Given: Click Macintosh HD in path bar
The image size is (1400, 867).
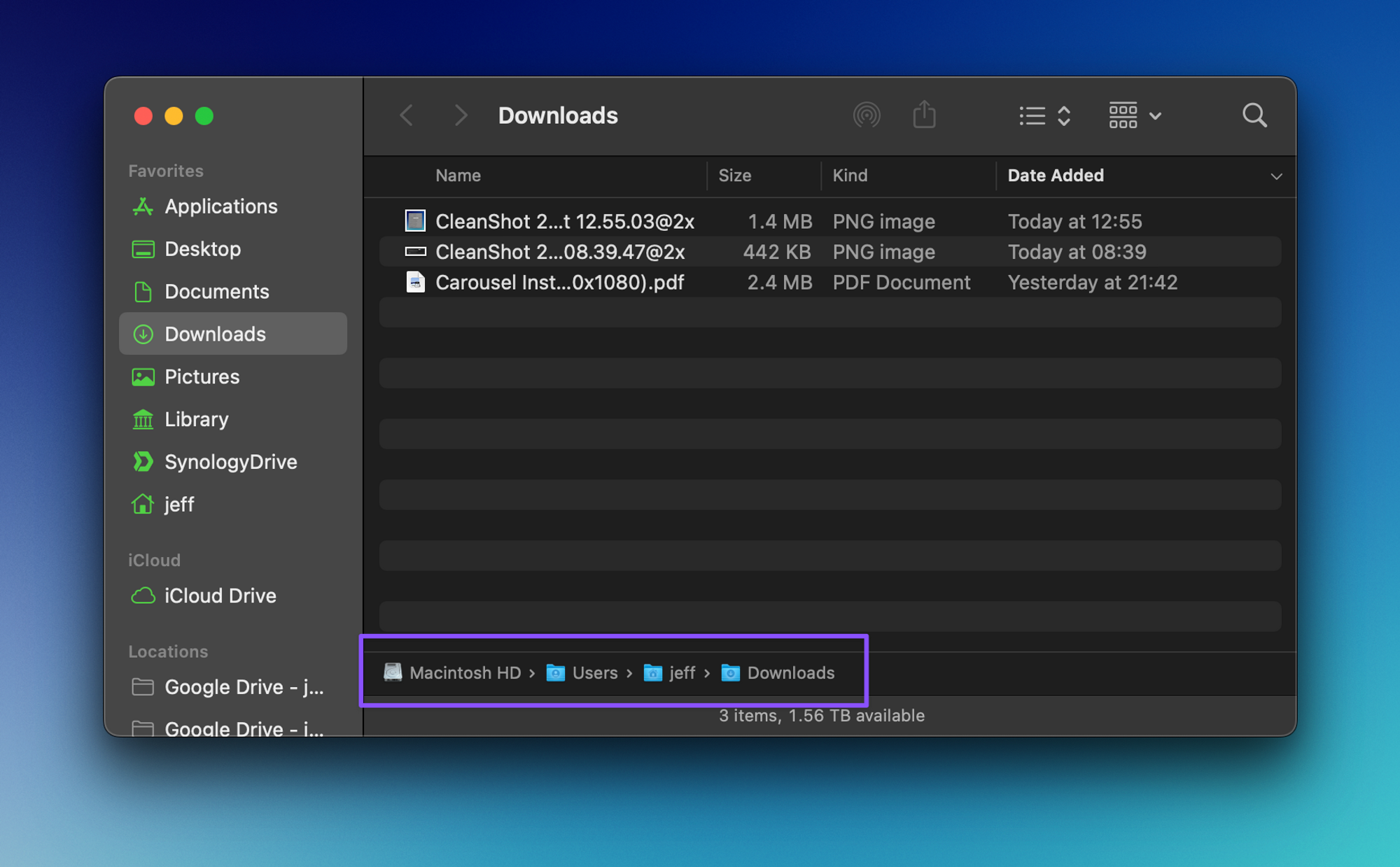Looking at the screenshot, I should [x=464, y=672].
